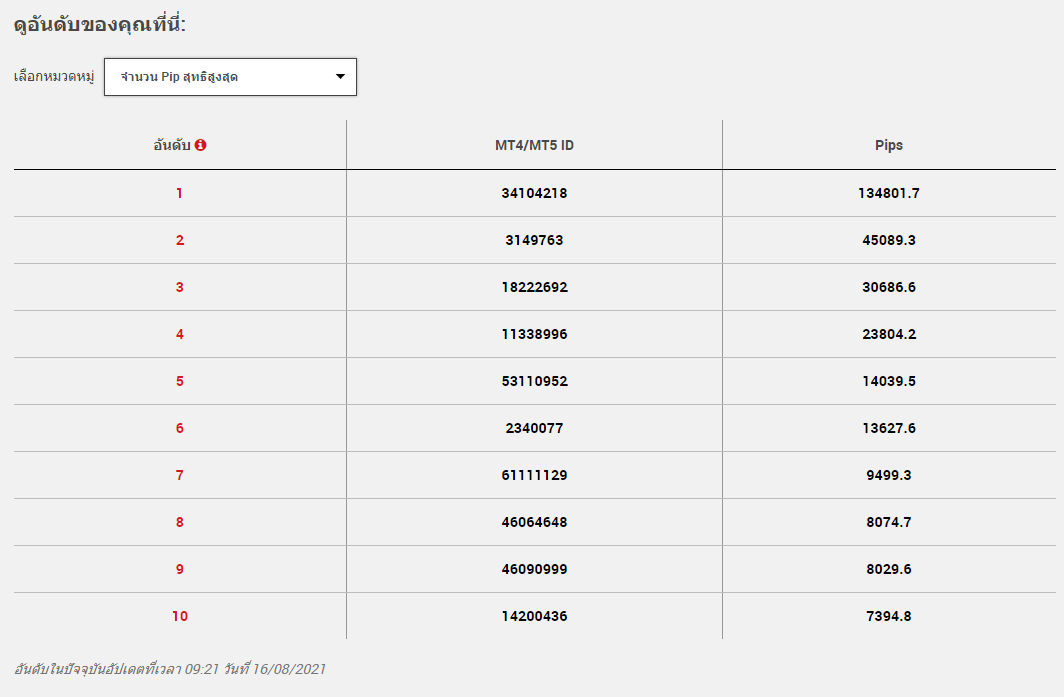Select account ID 14200436
This screenshot has width=1064, height=697.
point(534,616)
